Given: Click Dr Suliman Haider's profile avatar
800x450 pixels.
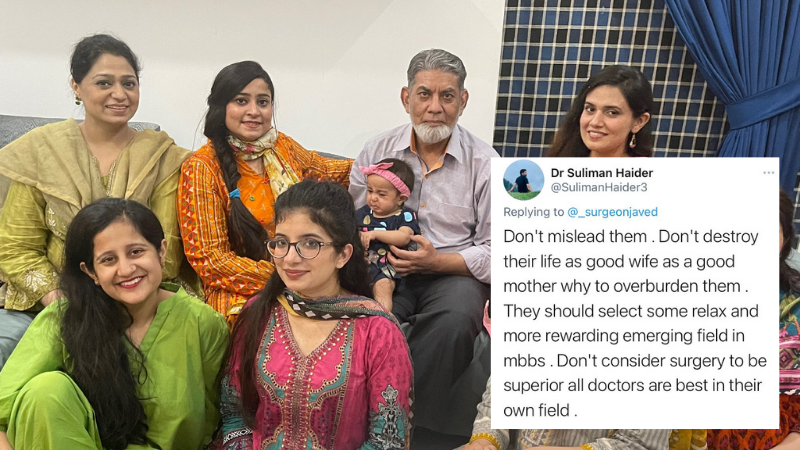Looking at the screenshot, I should pyautogui.click(x=523, y=180).
